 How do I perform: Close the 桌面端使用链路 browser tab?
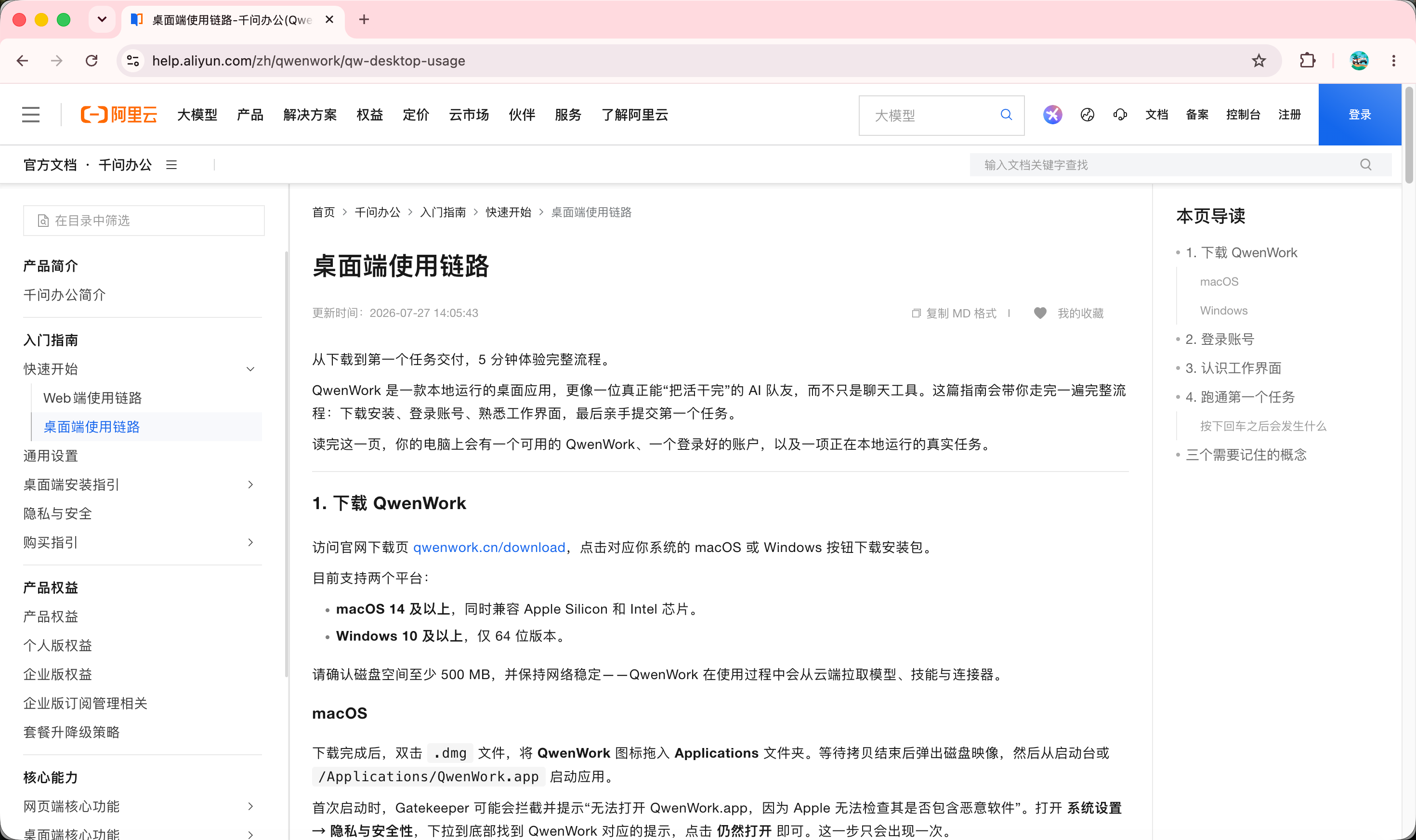tap(329, 20)
